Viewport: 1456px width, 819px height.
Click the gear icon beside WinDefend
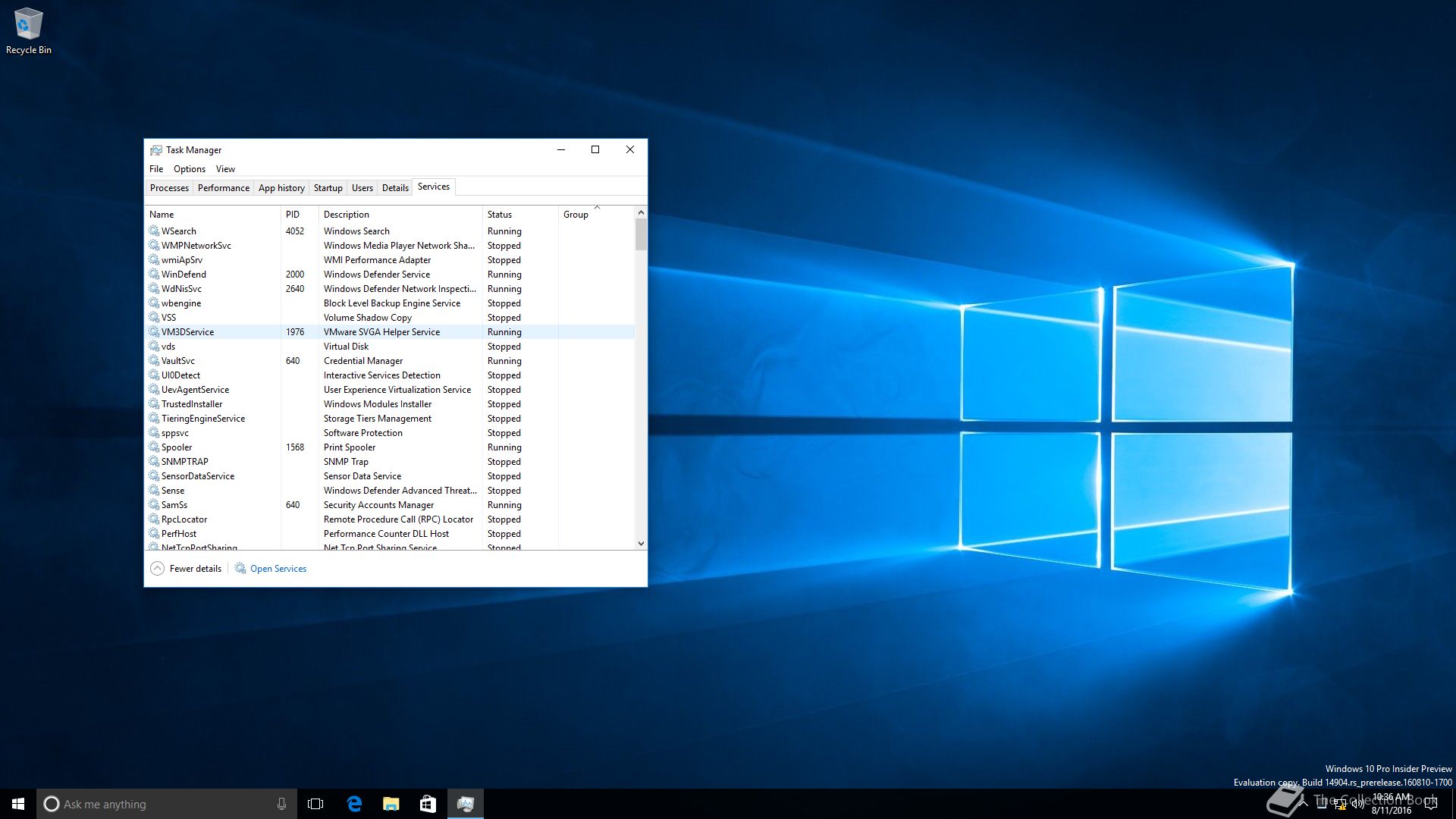[154, 275]
